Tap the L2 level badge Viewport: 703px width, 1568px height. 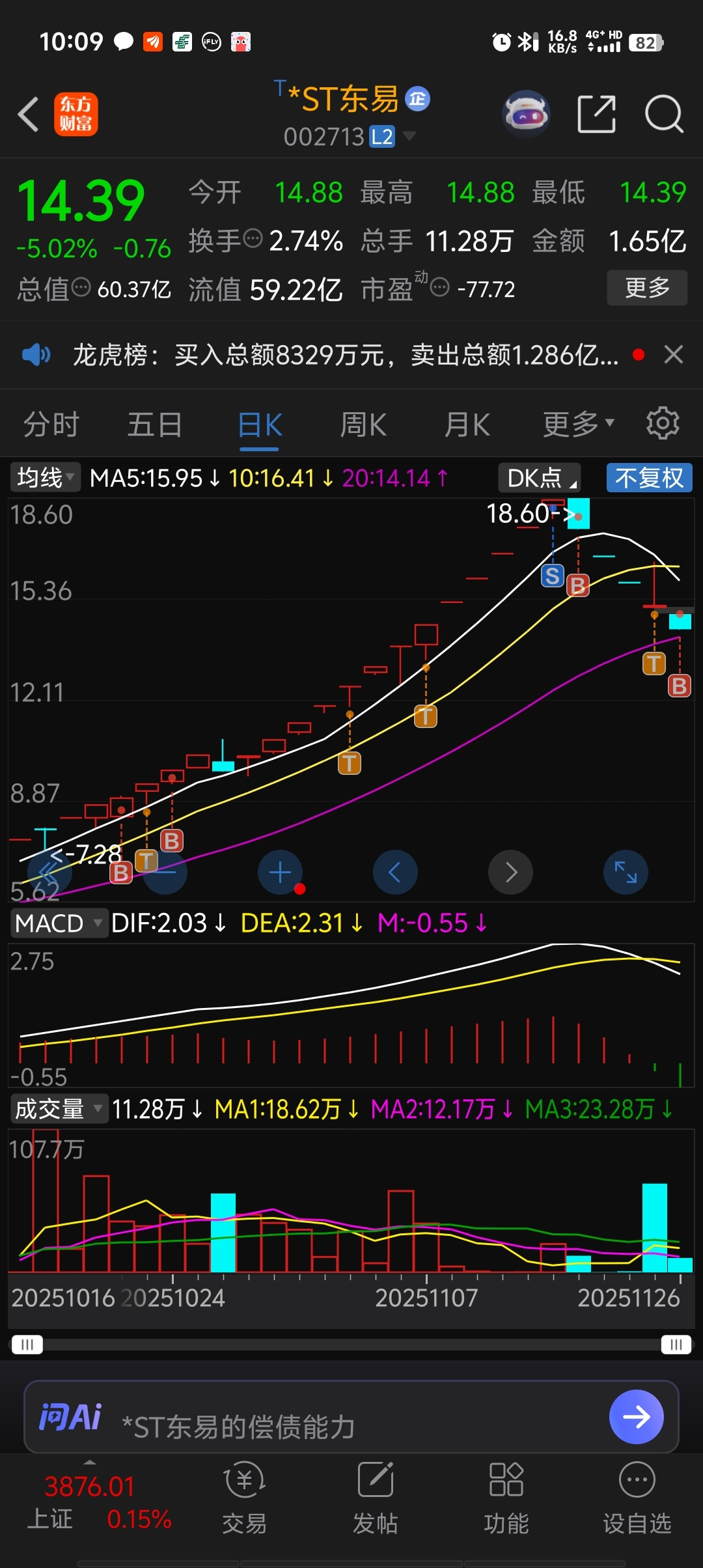[382, 137]
